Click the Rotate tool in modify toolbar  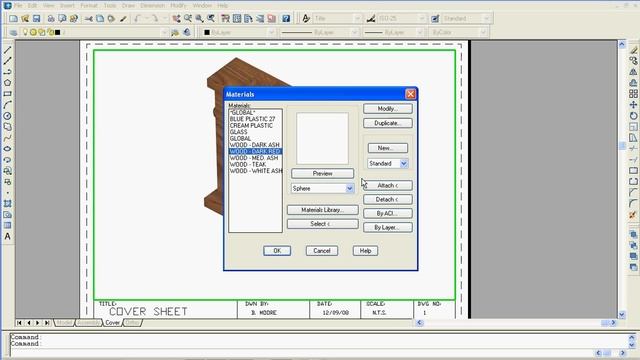(x=633, y=116)
